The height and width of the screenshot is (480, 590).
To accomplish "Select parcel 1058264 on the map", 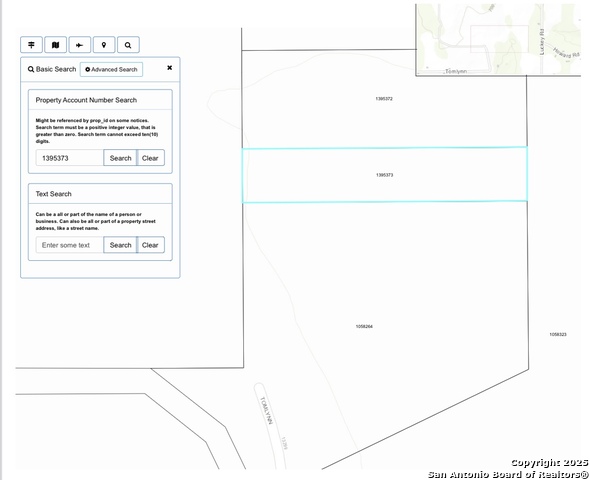I will point(364,327).
